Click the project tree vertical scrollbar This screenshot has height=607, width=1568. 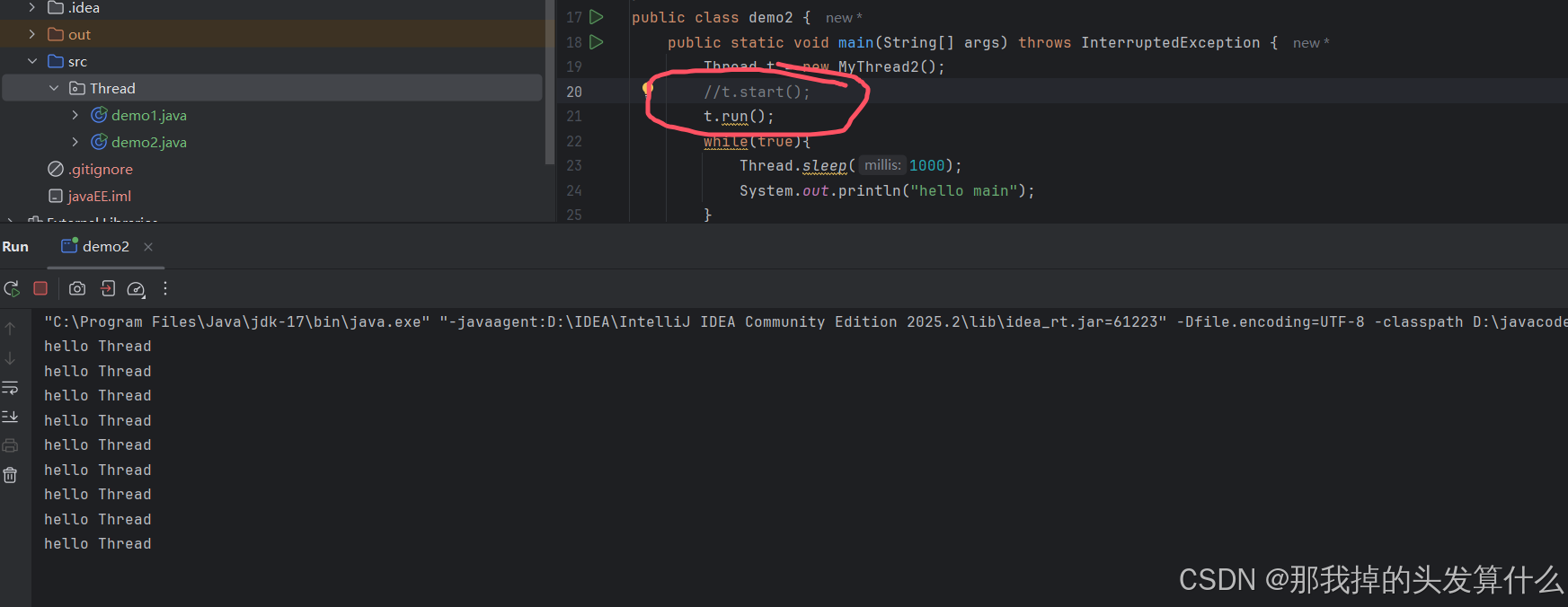549,83
